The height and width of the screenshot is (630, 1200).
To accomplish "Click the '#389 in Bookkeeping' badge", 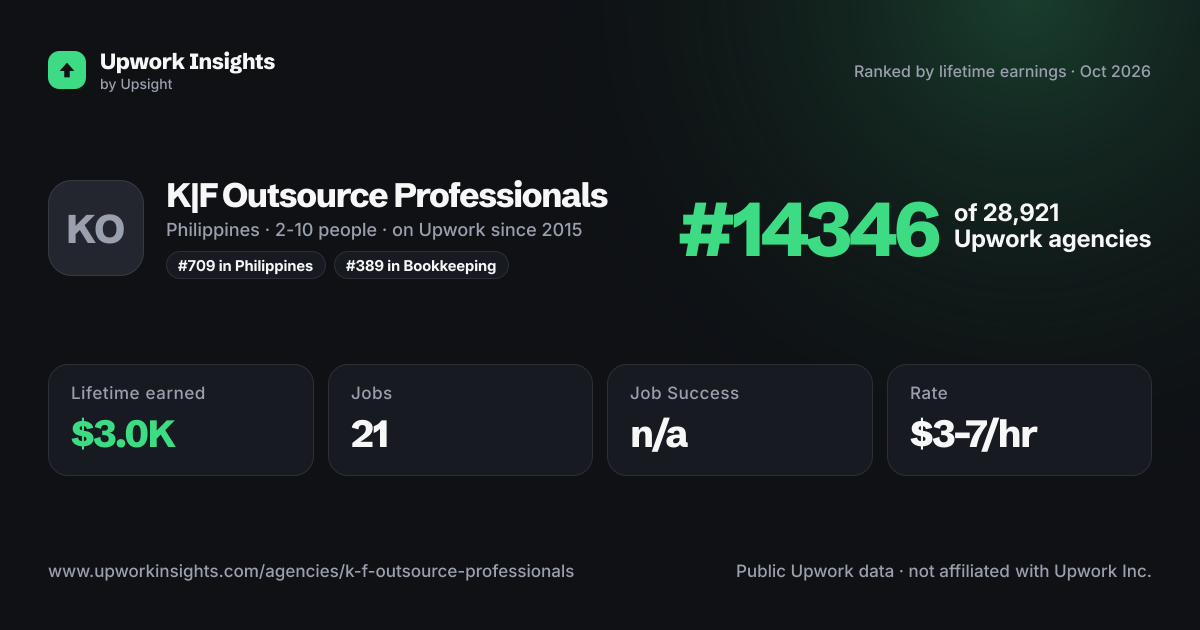I will [x=421, y=265].
